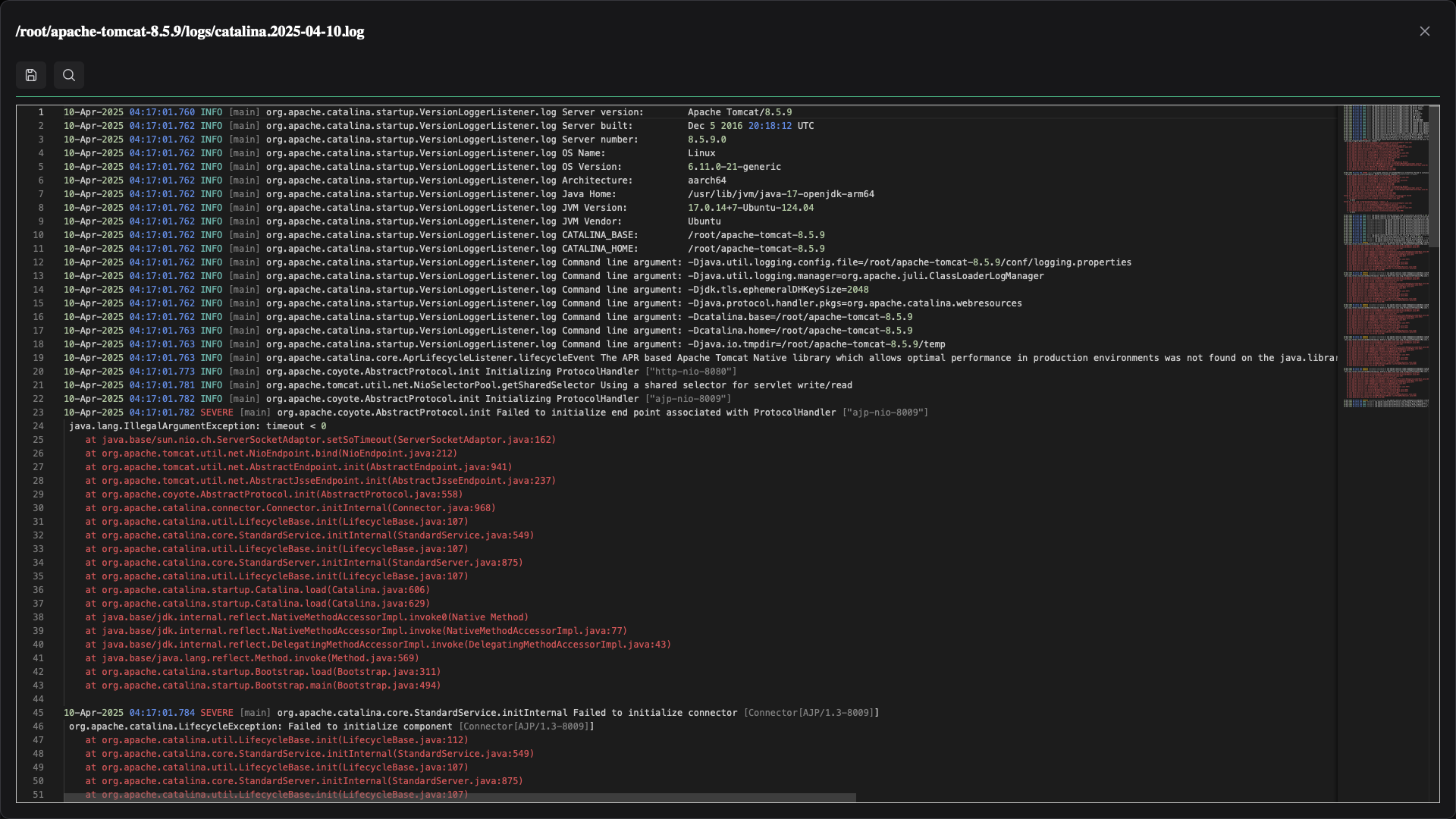1456x819 pixels.
Task: Click the Java Home path value
Action: point(781,194)
